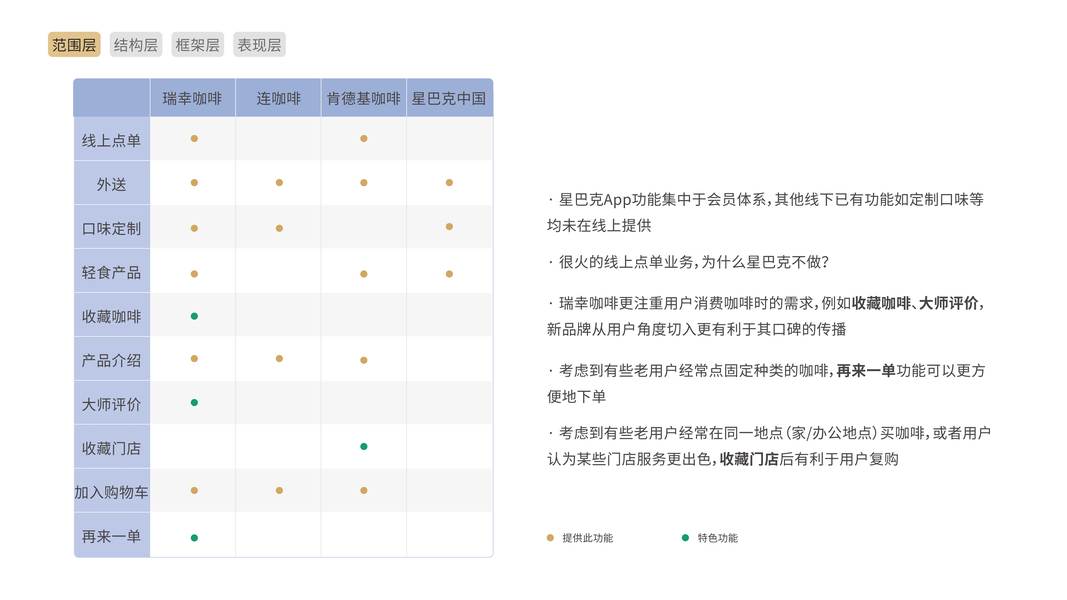The width and height of the screenshot is (1067, 600).
Task: Click green dot for 瑞幸咖啡 收藏咖啡
Action: (x=194, y=316)
